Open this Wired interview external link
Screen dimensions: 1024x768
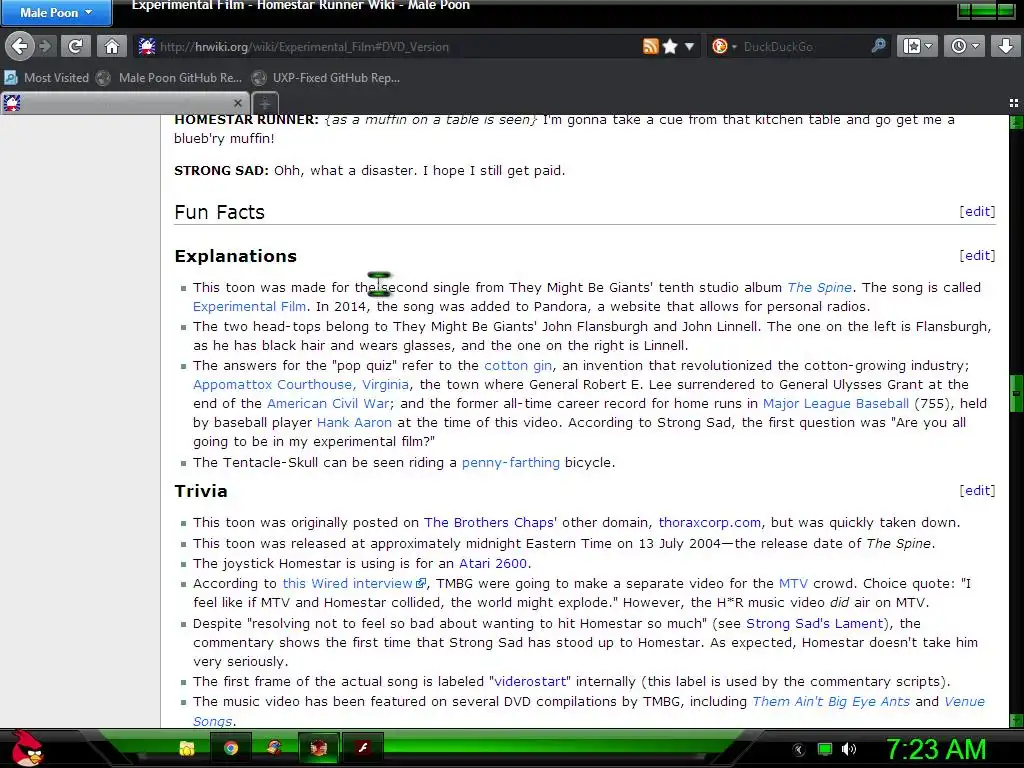354,583
